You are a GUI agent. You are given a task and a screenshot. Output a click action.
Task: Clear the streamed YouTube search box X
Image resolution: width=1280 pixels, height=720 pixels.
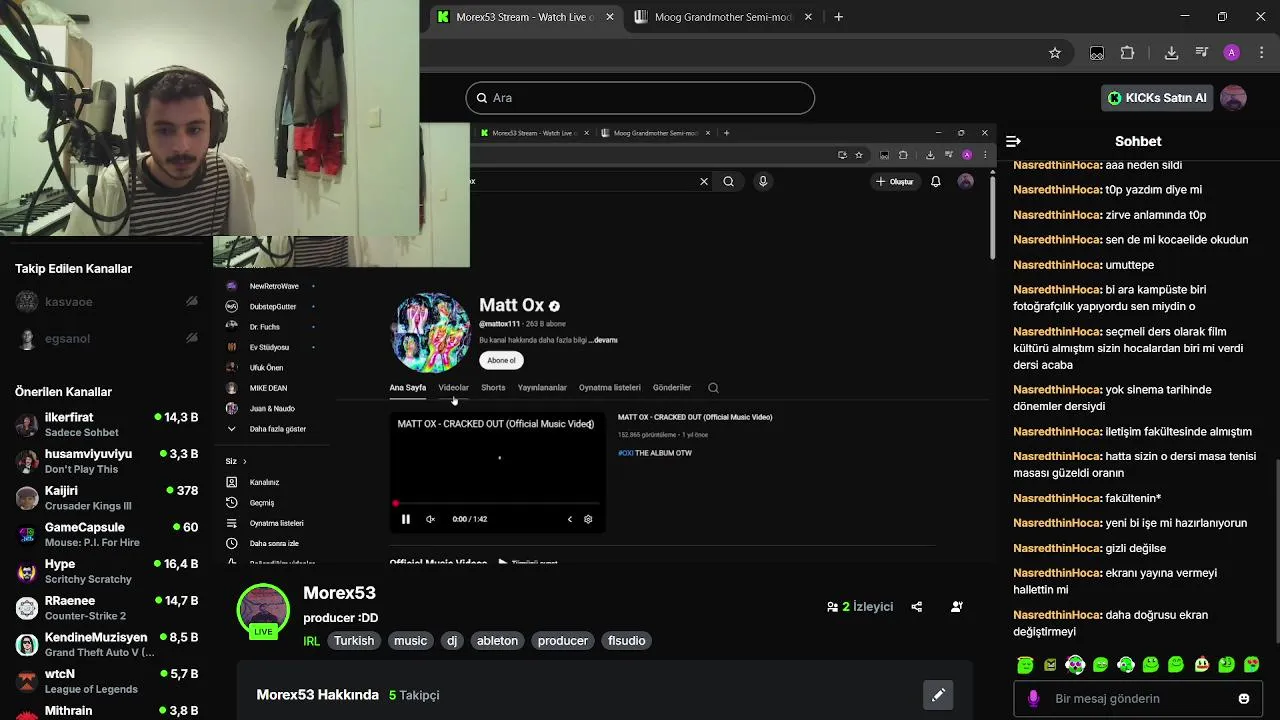click(x=703, y=181)
